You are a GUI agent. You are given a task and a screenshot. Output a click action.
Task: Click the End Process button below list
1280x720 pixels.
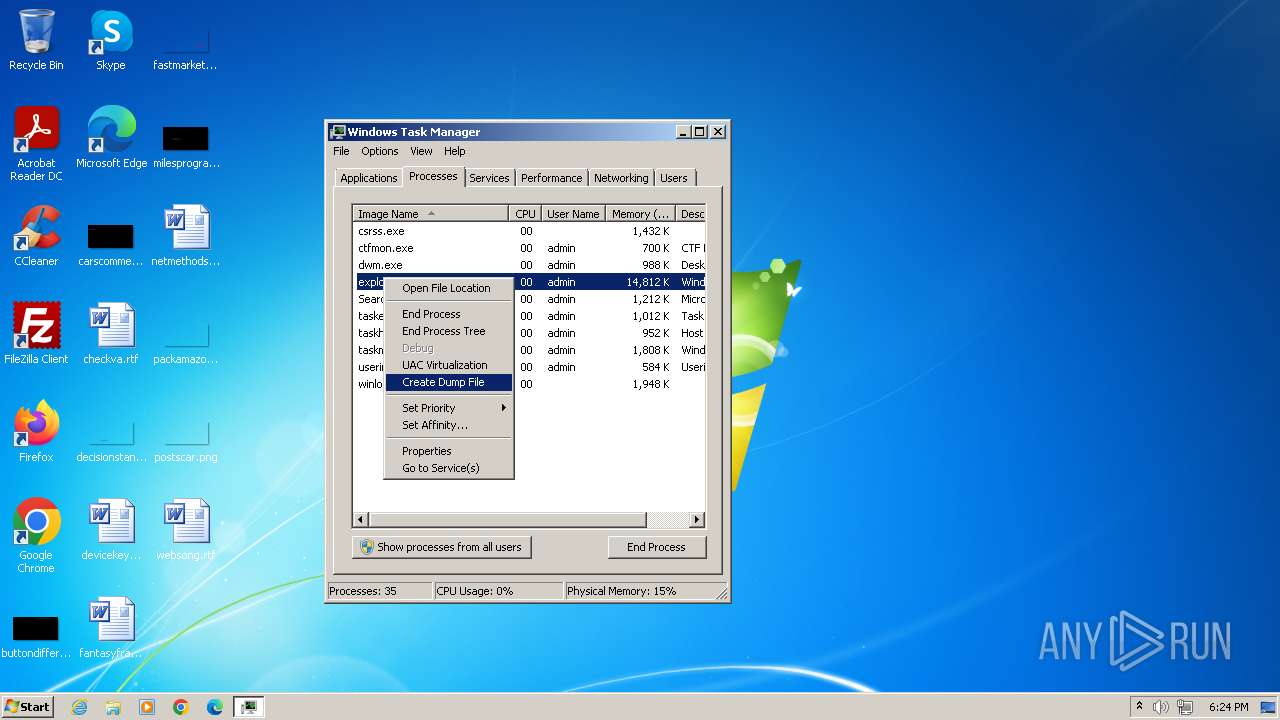tap(656, 547)
